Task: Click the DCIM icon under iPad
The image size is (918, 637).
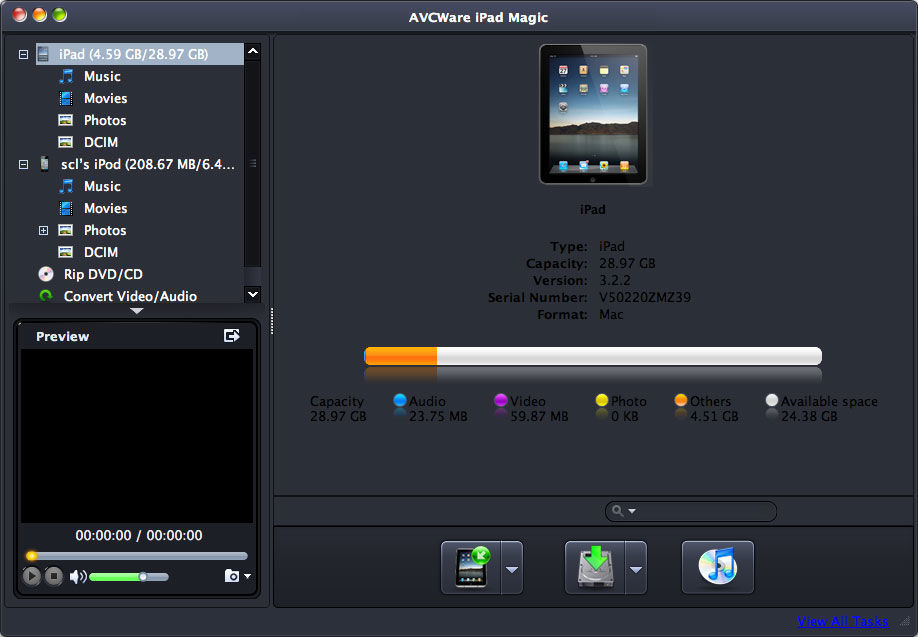Action: pos(66,142)
